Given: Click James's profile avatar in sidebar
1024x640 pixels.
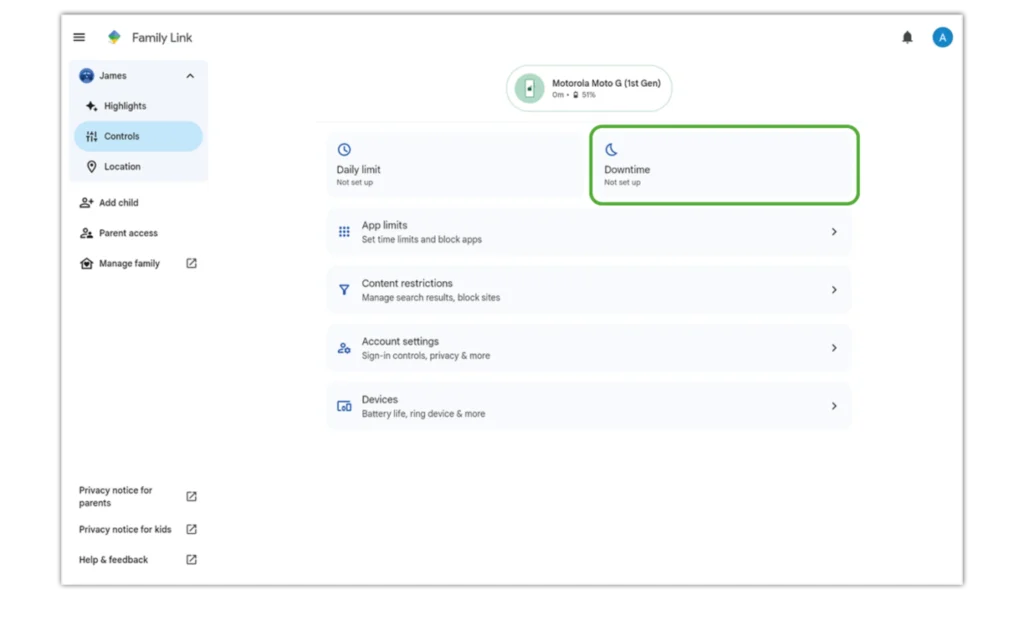Looking at the screenshot, I should [86, 76].
